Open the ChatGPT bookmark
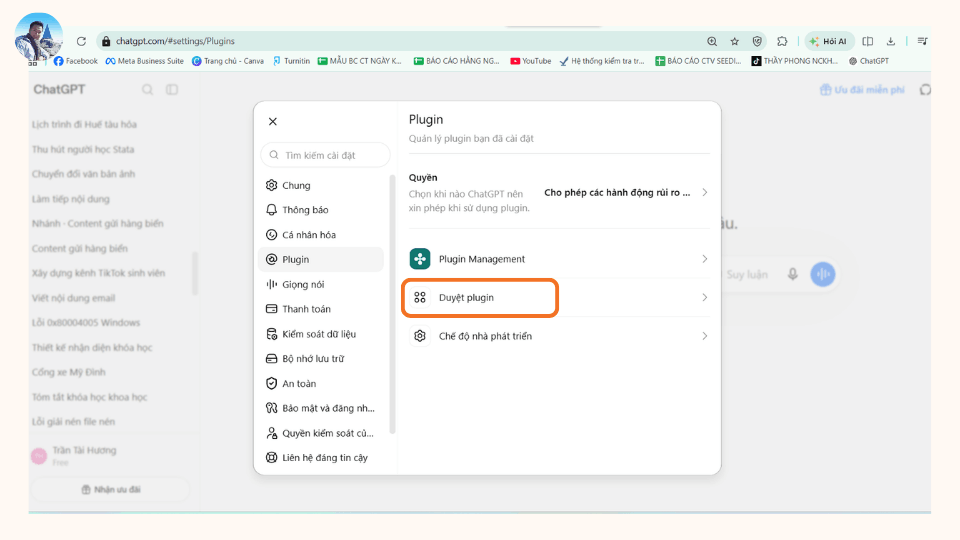Screen dimensions: 960x540 (x=869, y=61)
